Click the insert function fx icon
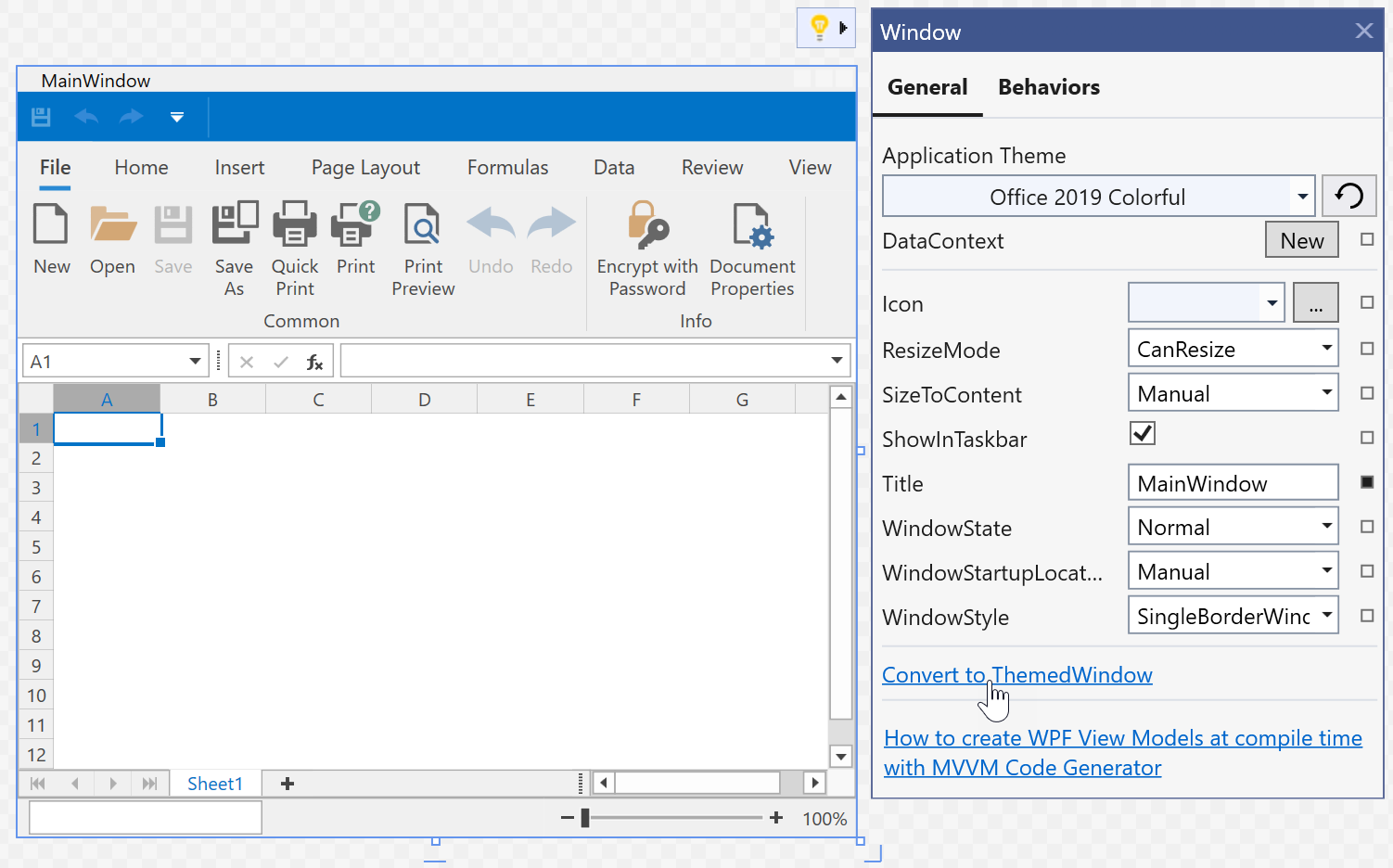This screenshot has height=868, width=1393. [x=314, y=362]
